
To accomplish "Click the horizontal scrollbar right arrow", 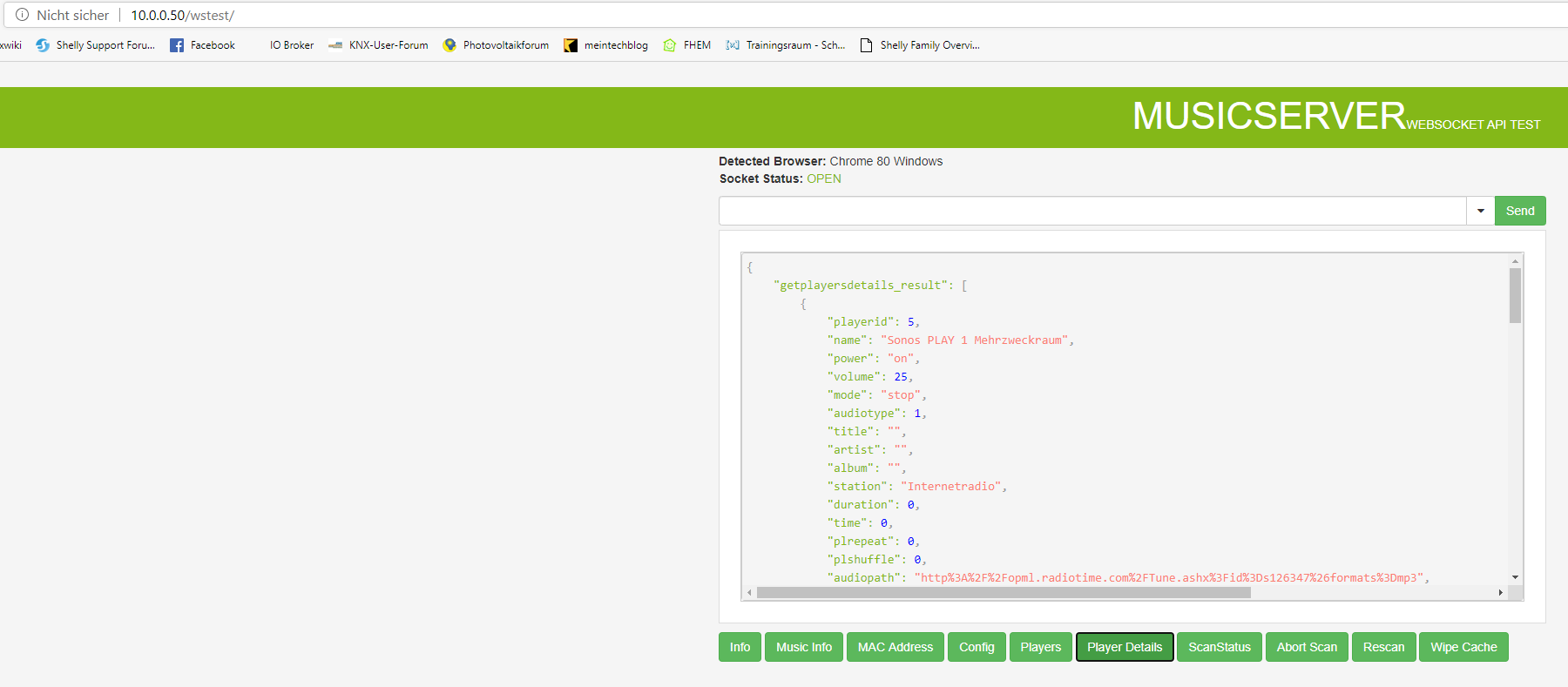I will 1500,593.
